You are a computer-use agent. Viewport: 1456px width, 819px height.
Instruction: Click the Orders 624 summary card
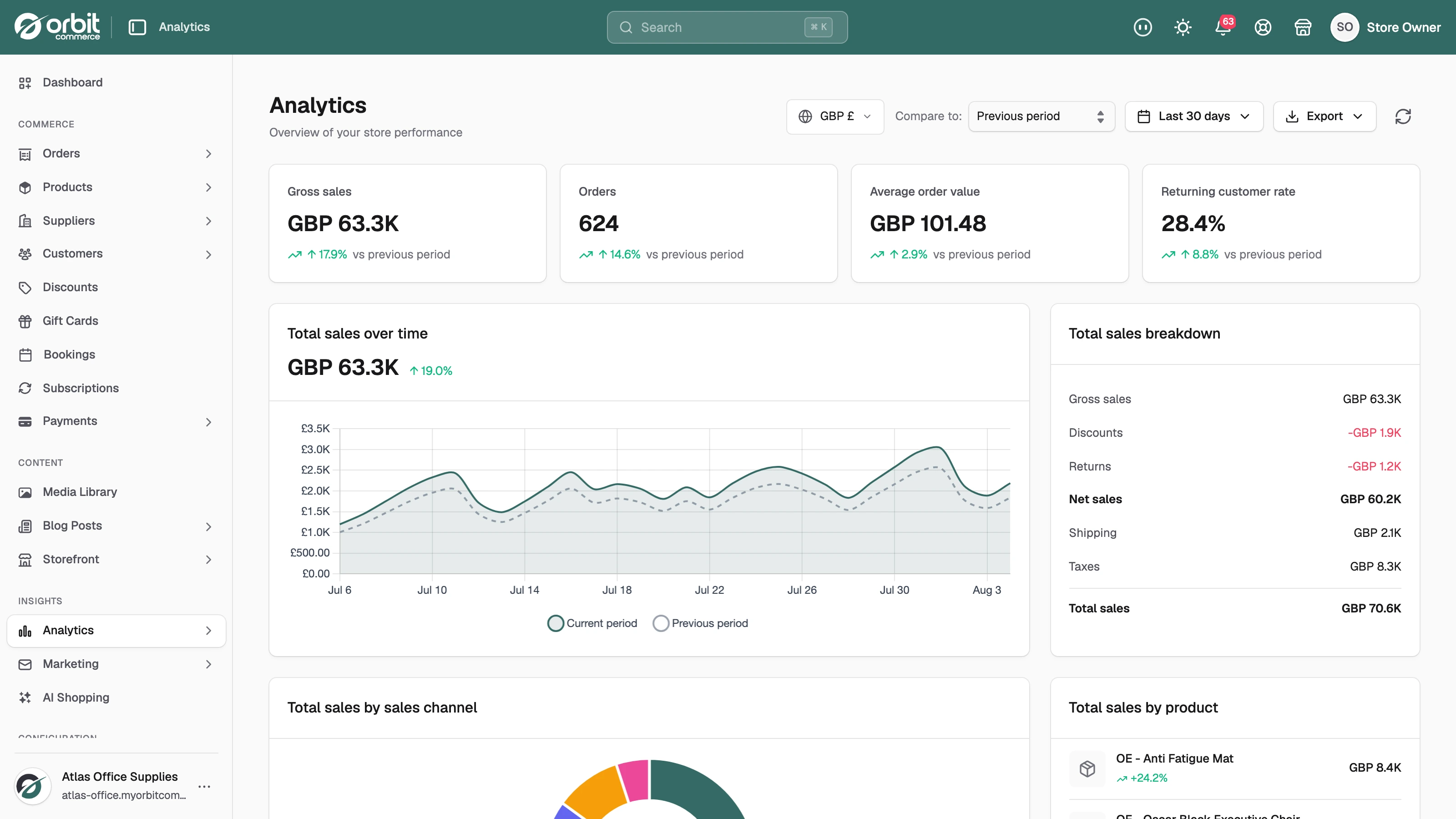pyautogui.click(x=698, y=223)
